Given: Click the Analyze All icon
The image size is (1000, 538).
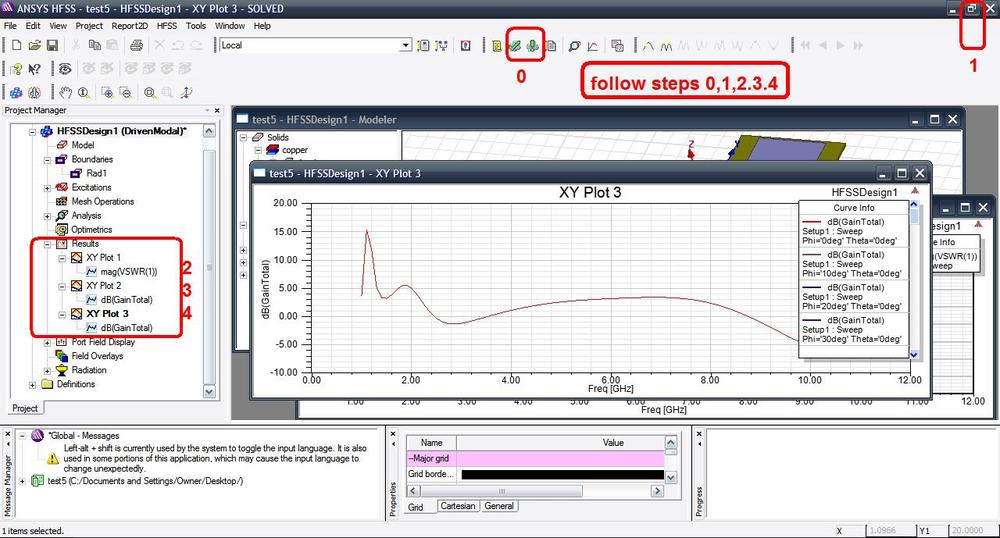Looking at the screenshot, I should click(x=533, y=46).
